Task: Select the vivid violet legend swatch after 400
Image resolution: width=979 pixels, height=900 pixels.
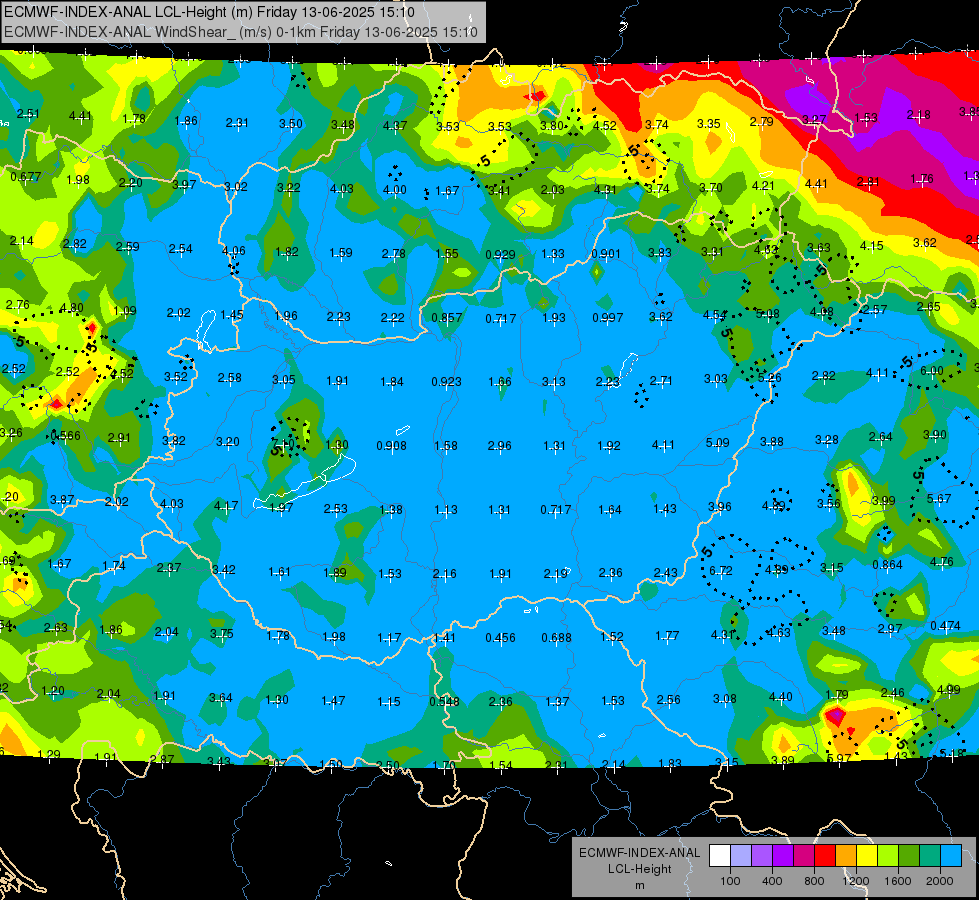Action: pos(783,856)
